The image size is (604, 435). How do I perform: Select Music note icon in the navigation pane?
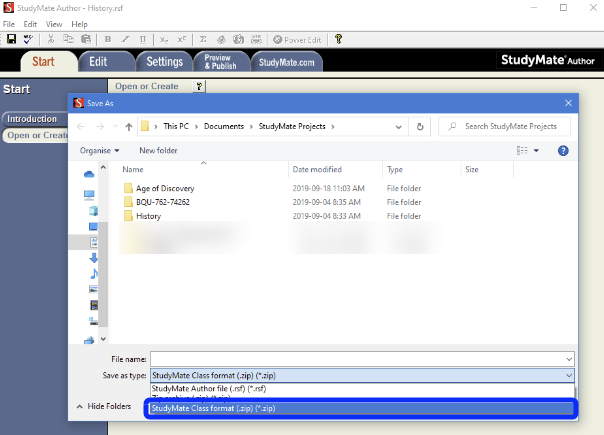click(94, 274)
